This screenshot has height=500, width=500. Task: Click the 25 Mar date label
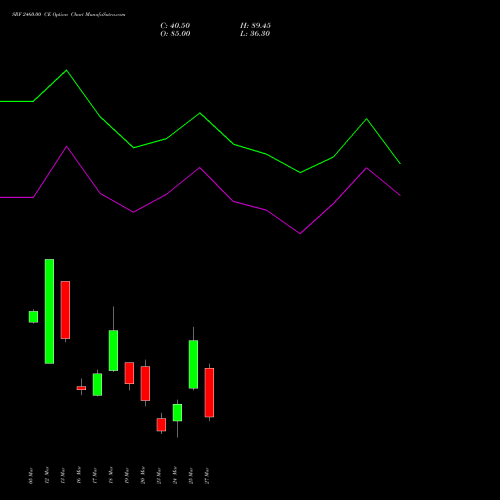191,476
